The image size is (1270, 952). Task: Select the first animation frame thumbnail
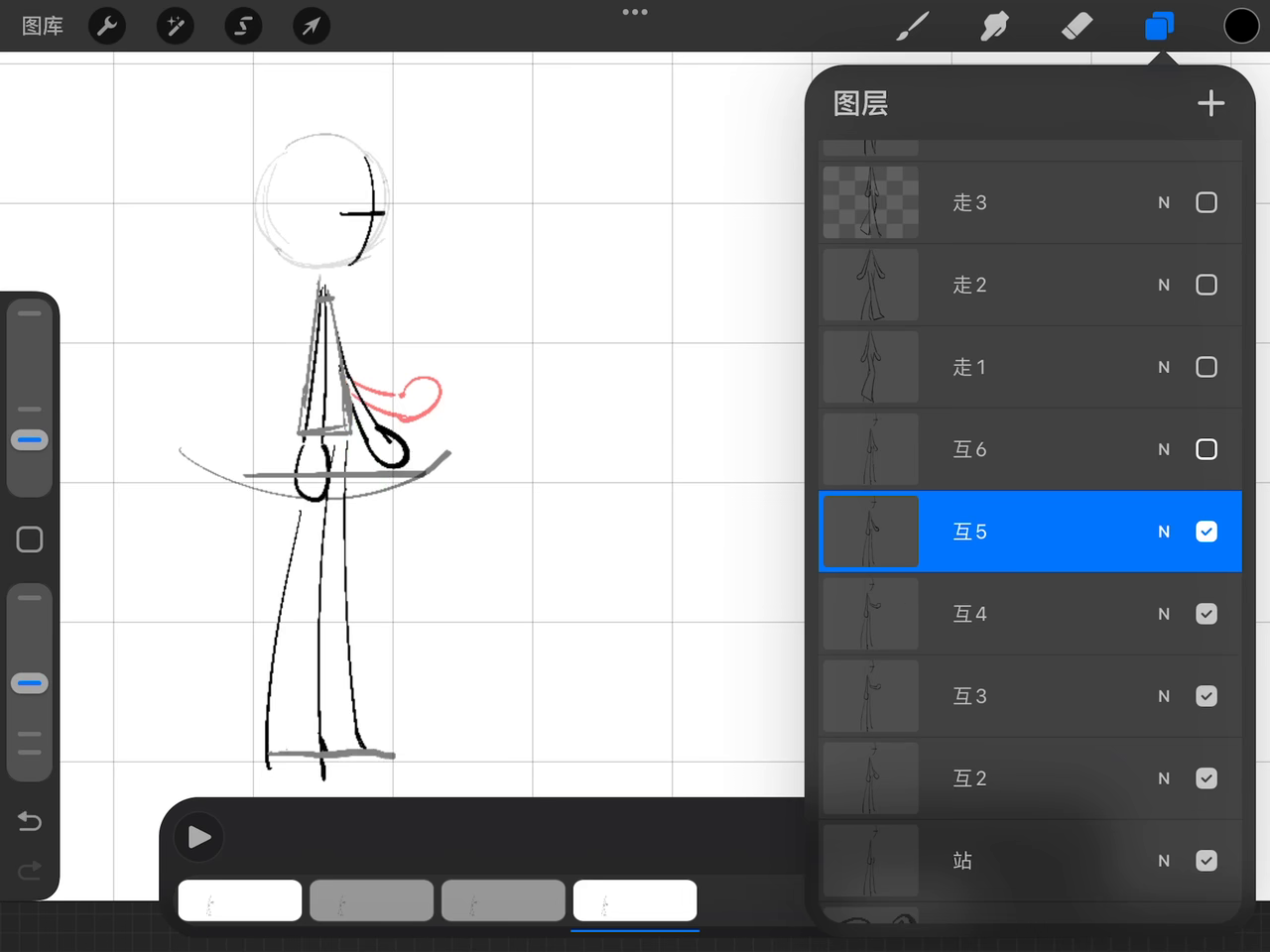240,900
